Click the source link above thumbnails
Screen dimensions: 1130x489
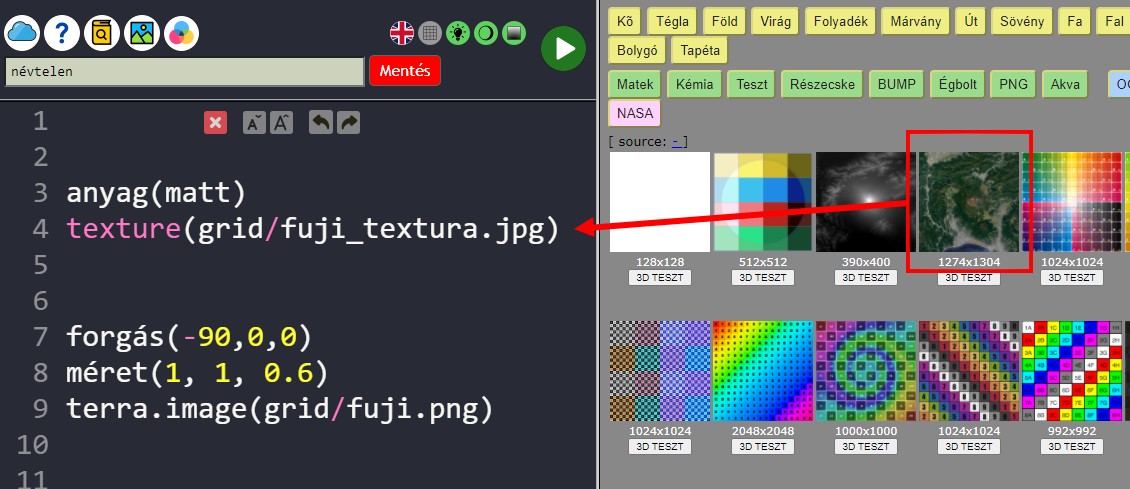(676, 142)
